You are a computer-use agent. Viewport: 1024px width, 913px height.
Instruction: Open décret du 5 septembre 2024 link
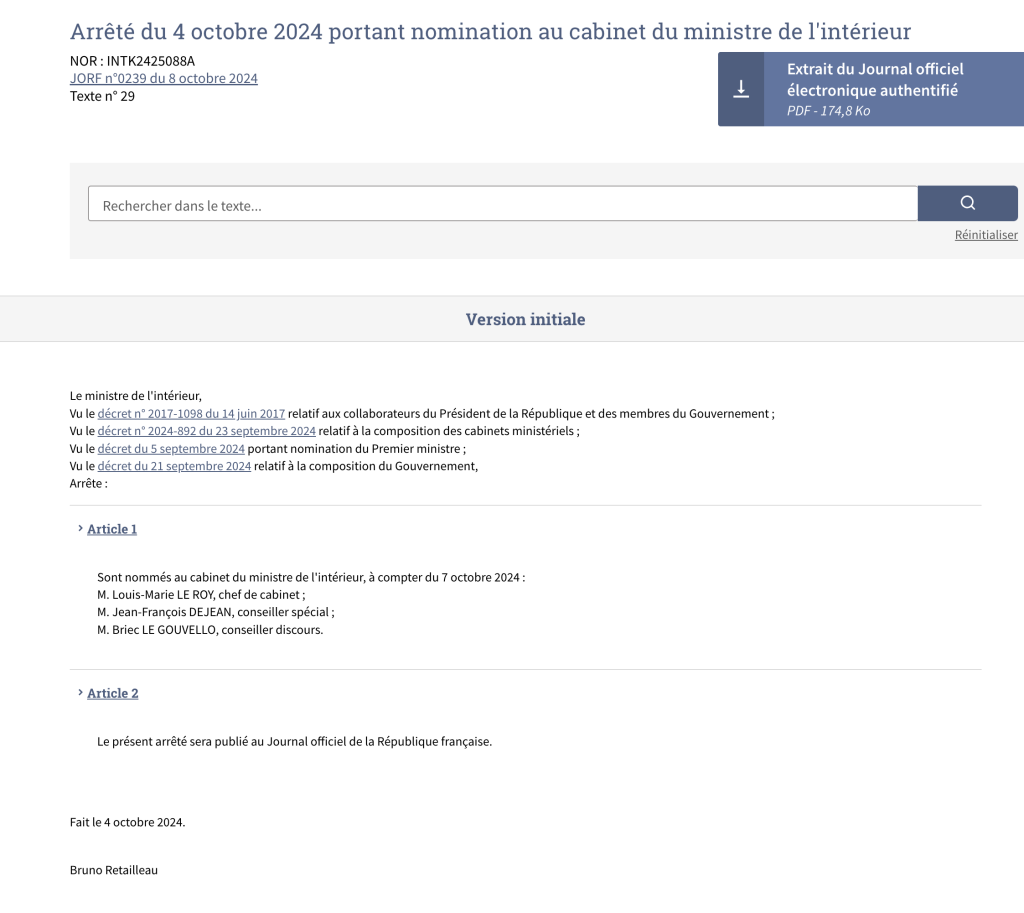point(171,449)
